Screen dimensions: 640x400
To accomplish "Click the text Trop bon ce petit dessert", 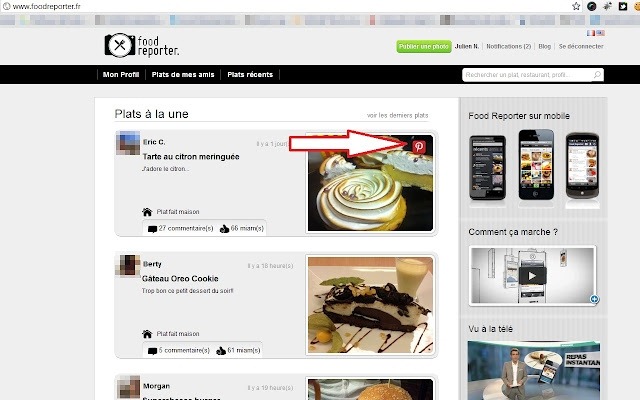I will (x=187, y=291).
